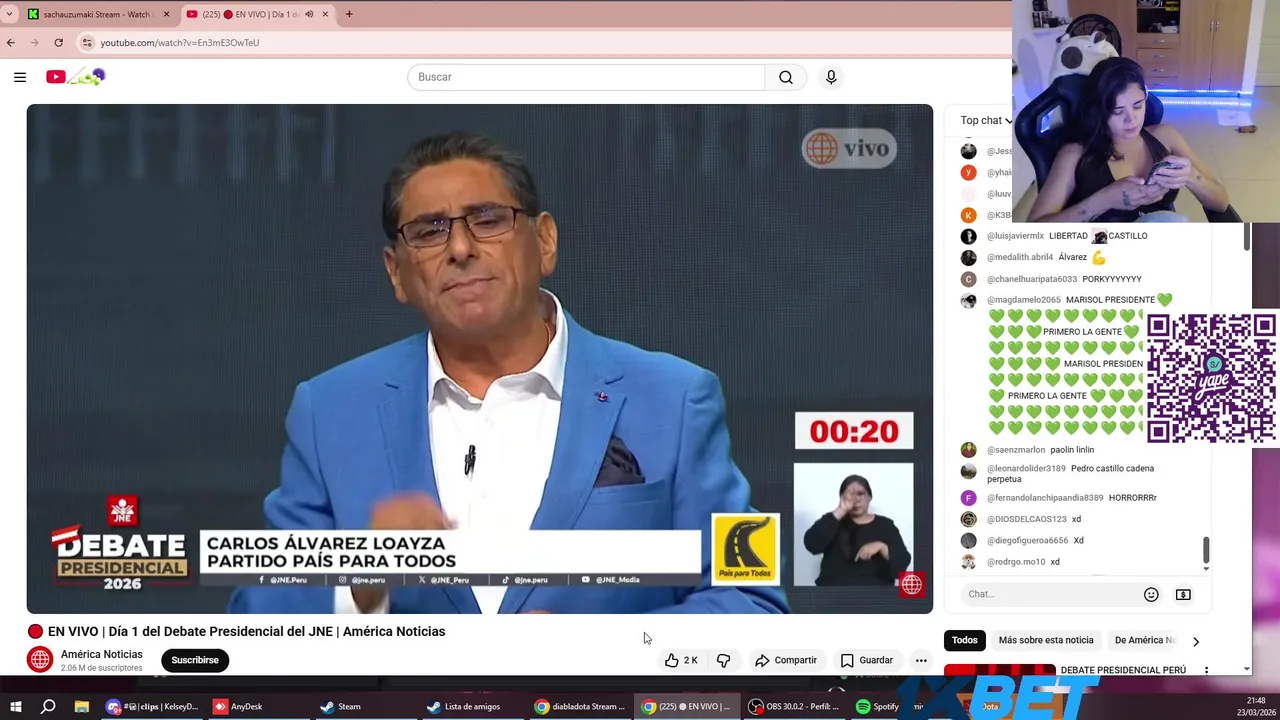The width and height of the screenshot is (1280, 720).
Task: Close the sachauzumaki Stream tab
Action: (x=166, y=14)
